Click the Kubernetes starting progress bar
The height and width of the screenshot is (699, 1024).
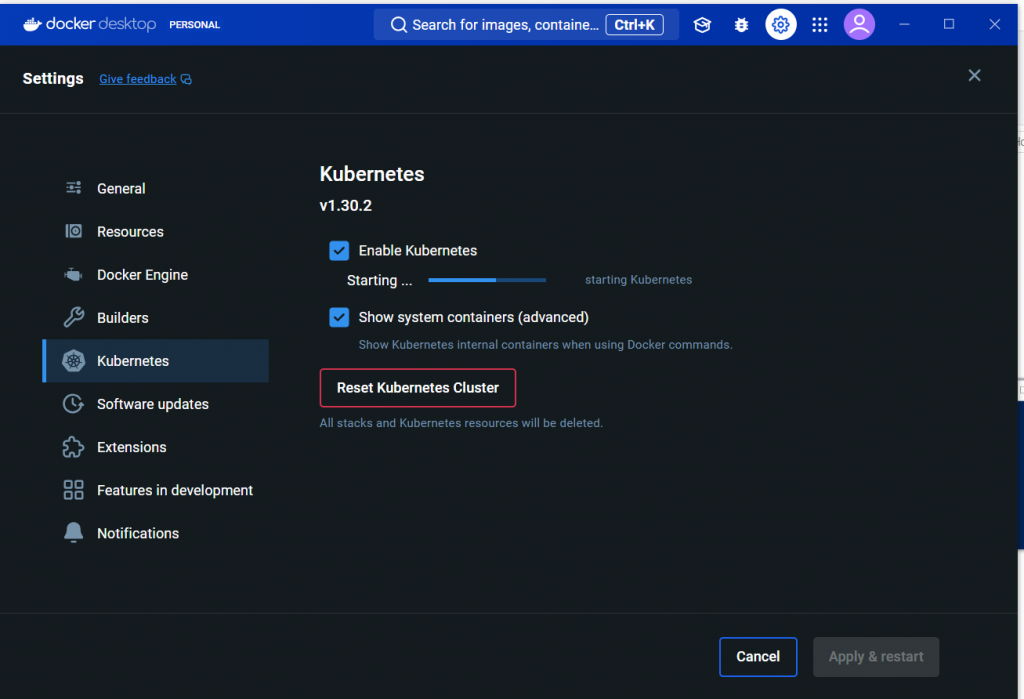pos(487,280)
